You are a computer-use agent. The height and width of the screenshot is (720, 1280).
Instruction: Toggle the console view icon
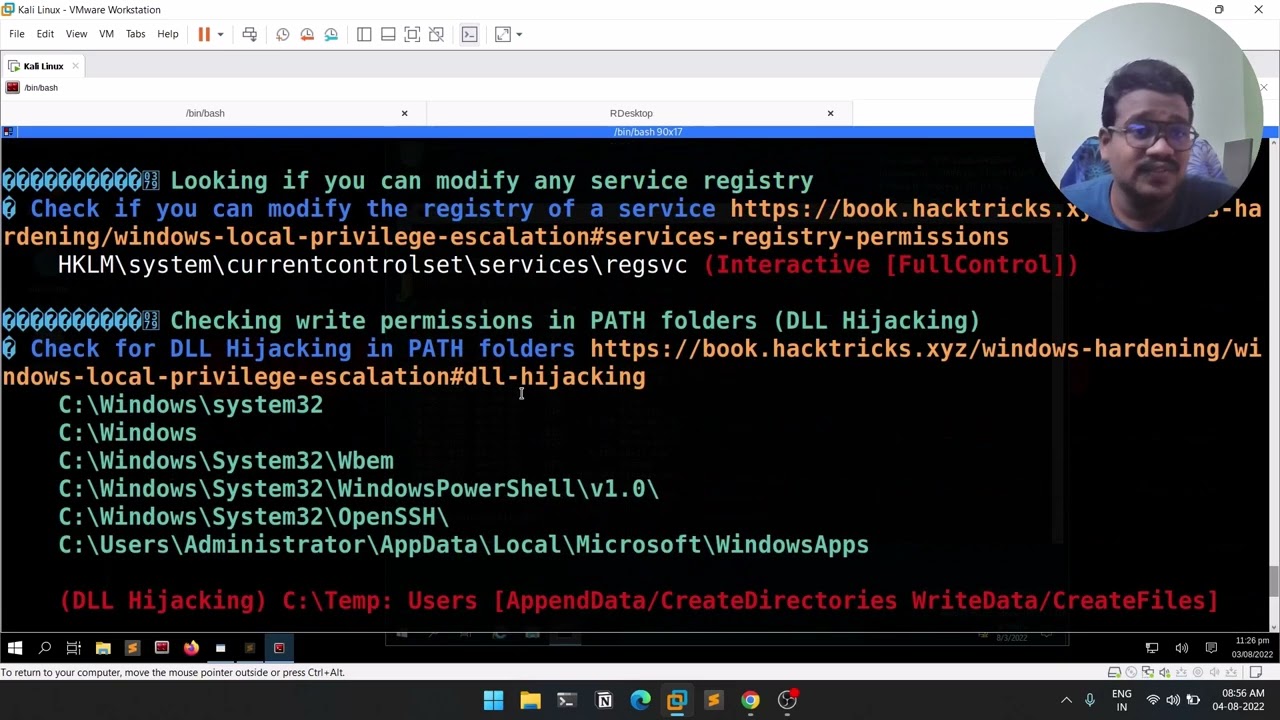click(469, 34)
